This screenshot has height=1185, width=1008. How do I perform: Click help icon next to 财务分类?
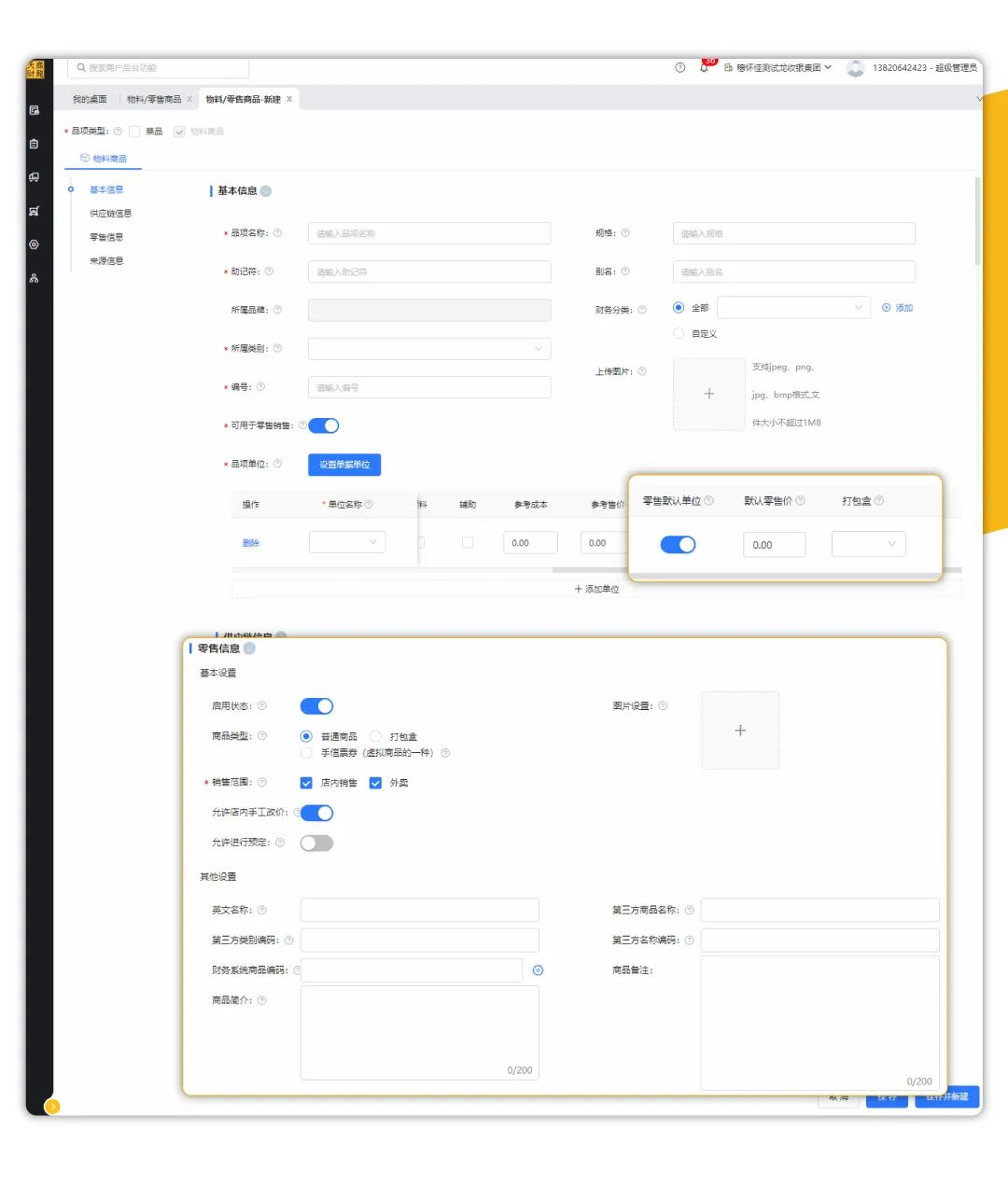[x=642, y=310]
